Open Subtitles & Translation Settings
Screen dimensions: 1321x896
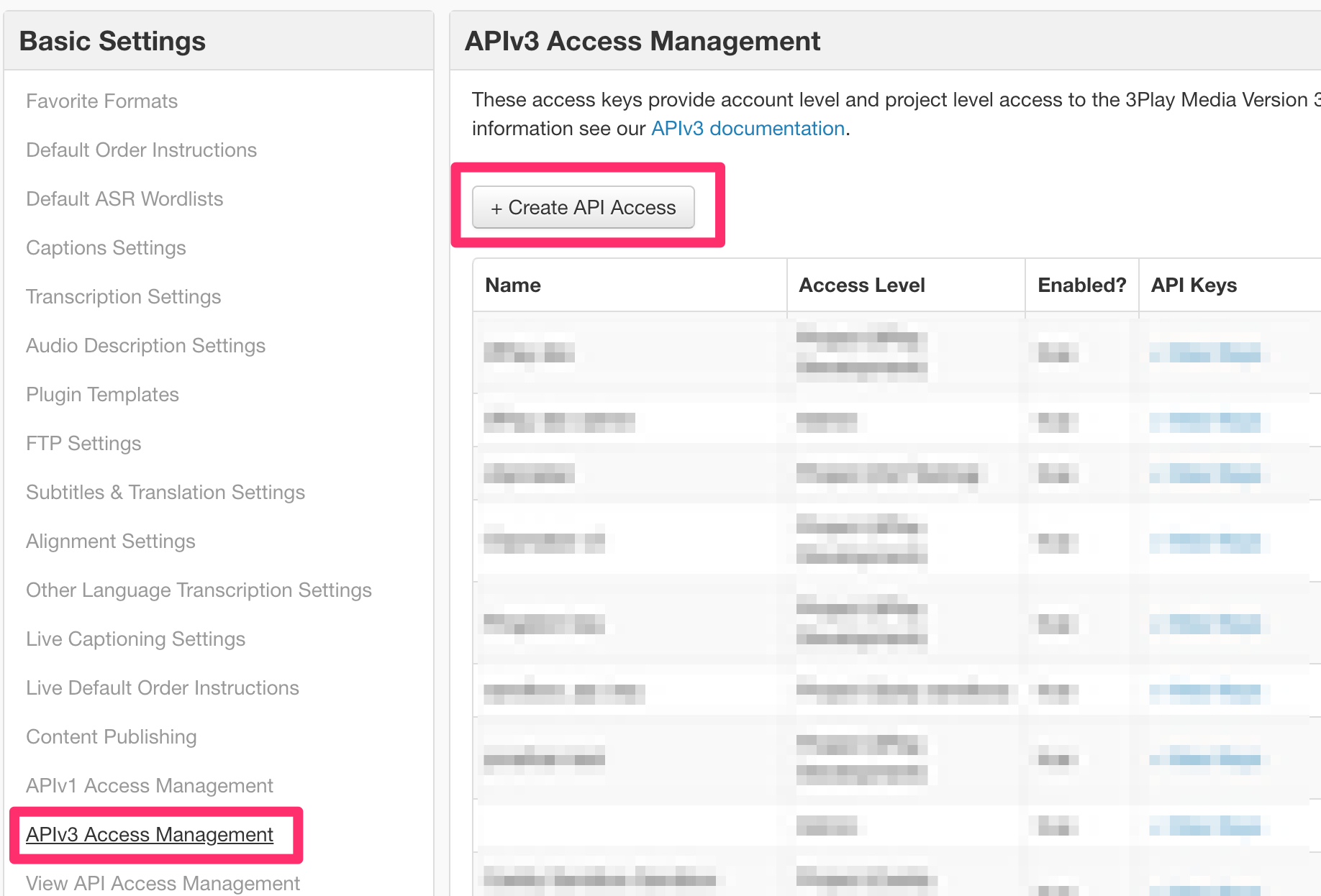pyautogui.click(x=165, y=493)
